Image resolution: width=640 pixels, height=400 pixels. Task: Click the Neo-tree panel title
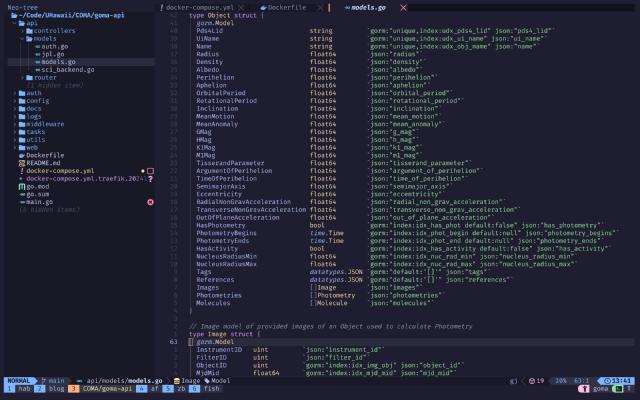[22, 8]
